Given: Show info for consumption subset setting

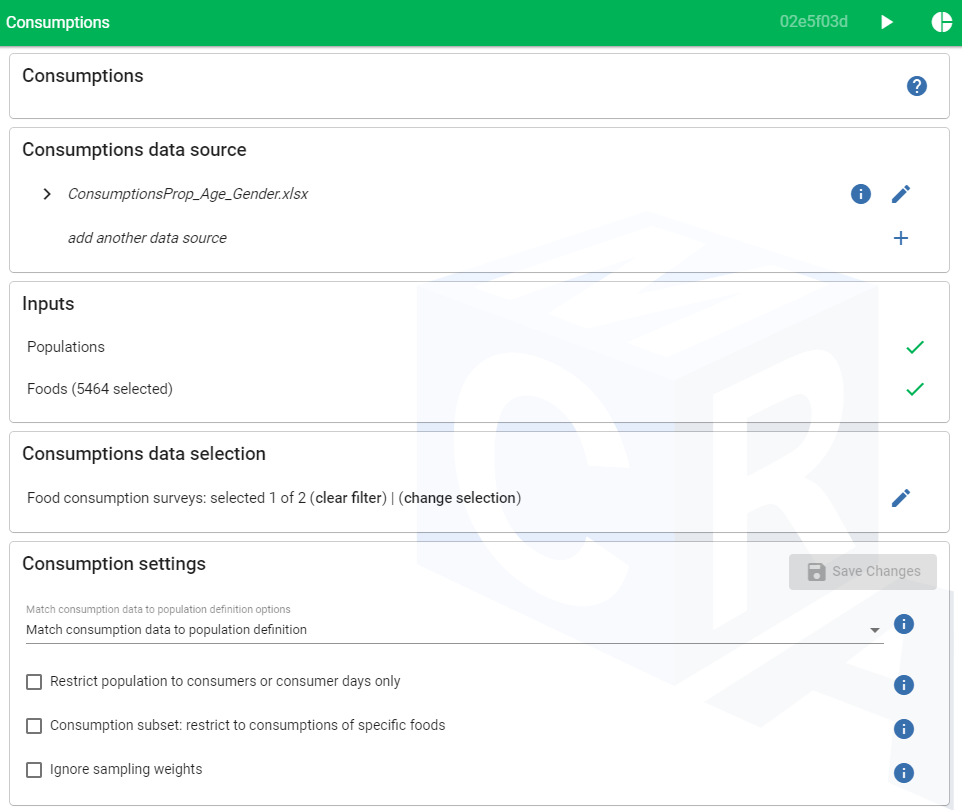Looking at the screenshot, I should pos(903,729).
